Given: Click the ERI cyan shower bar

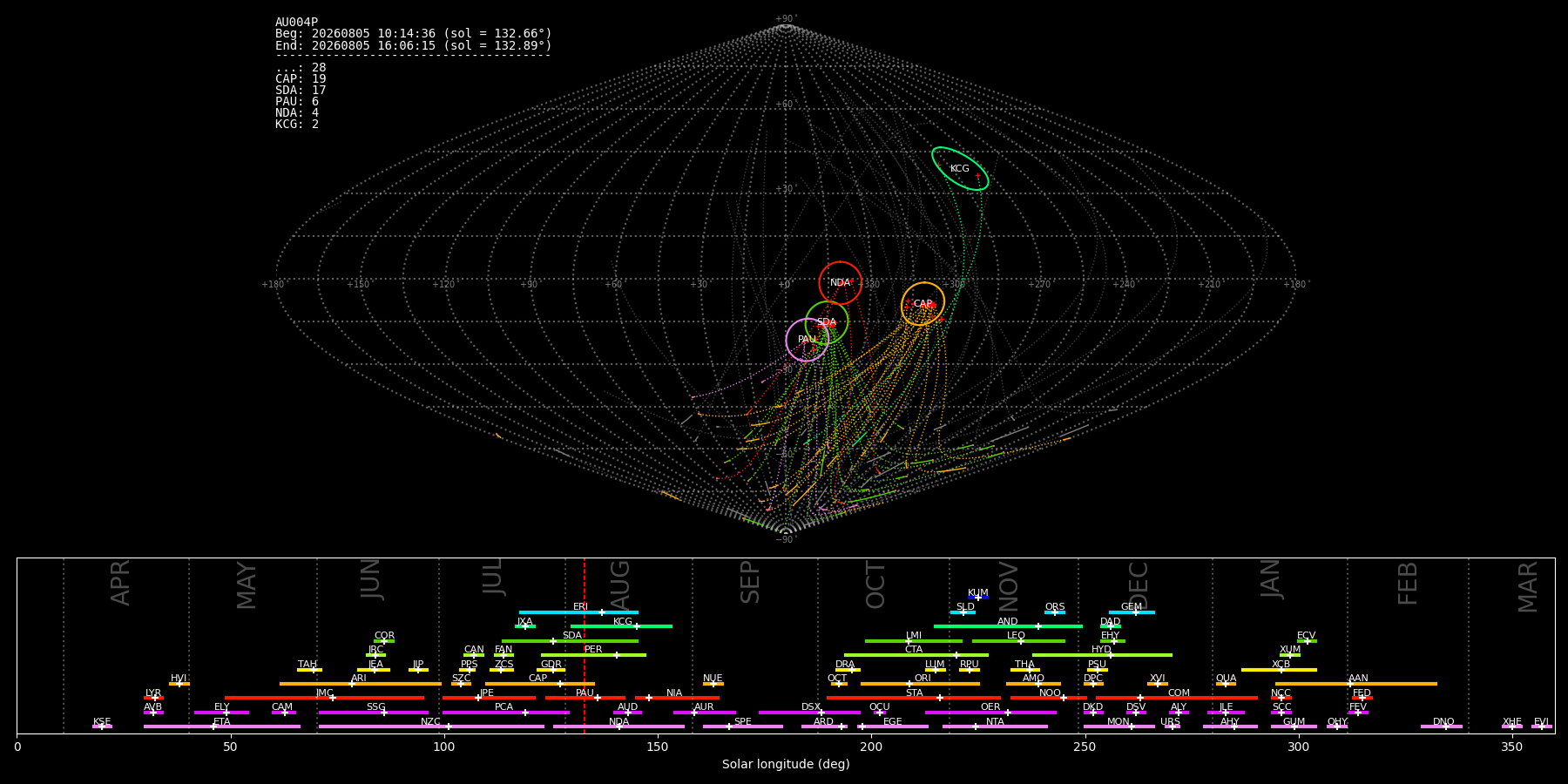Looking at the screenshot, I should [x=578, y=612].
